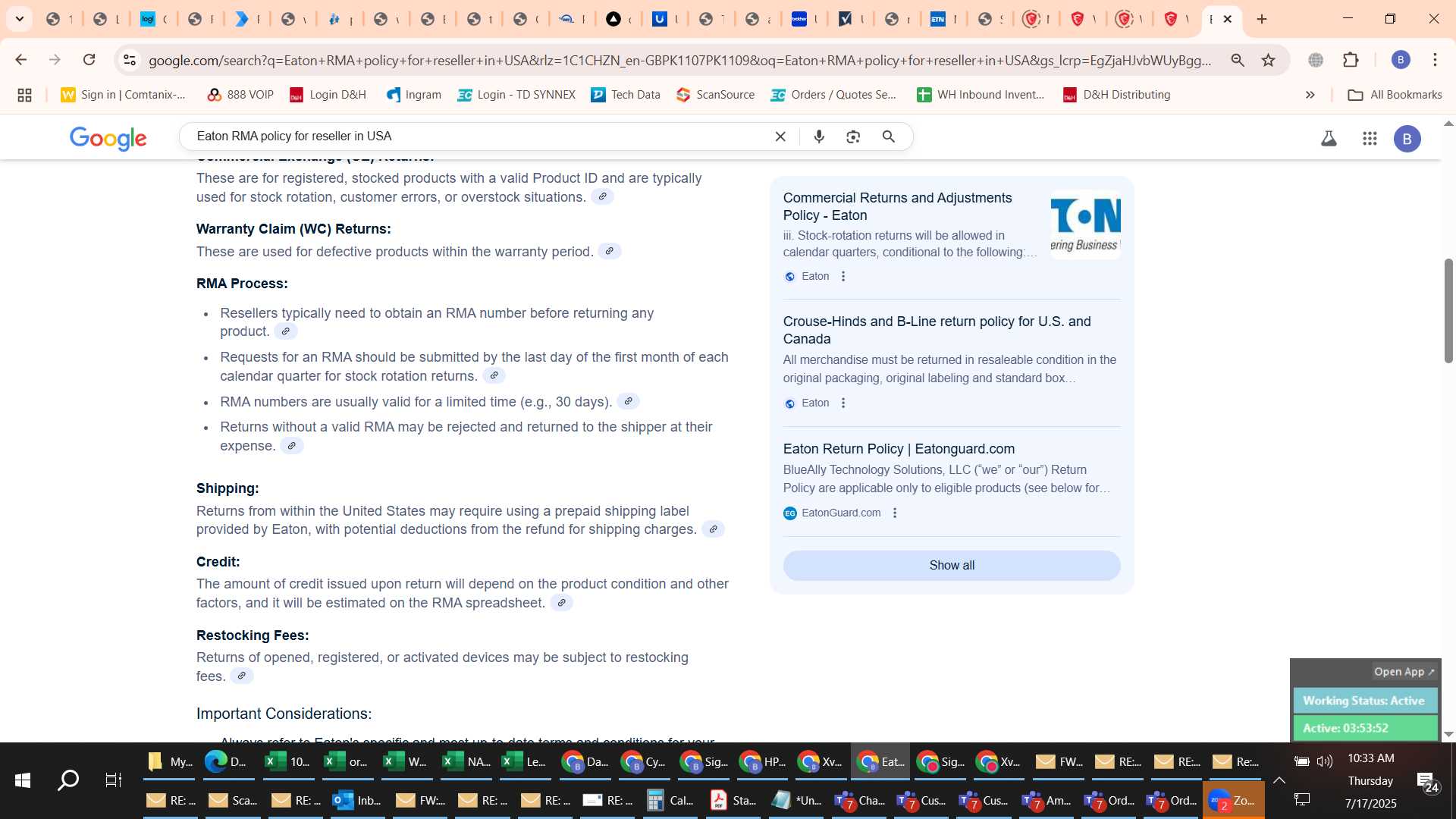Screen dimensions: 1456x819
Task: Open the Windows Start menu
Action: (23, 780)
